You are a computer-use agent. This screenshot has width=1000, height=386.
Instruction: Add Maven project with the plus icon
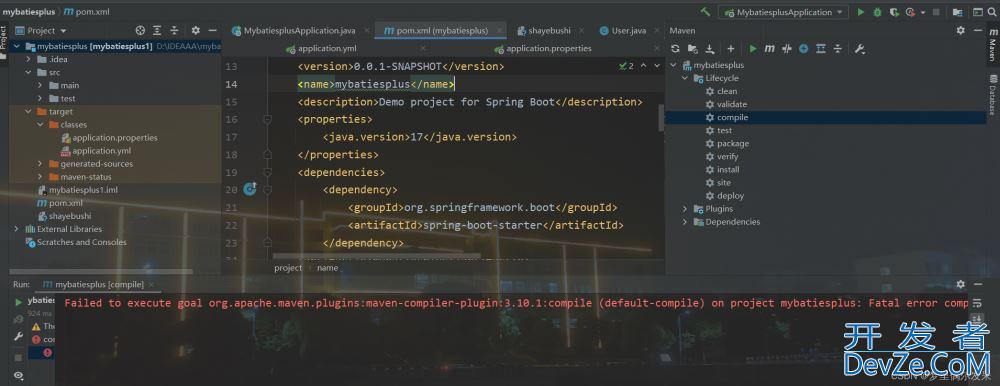[x=731, y=48]
